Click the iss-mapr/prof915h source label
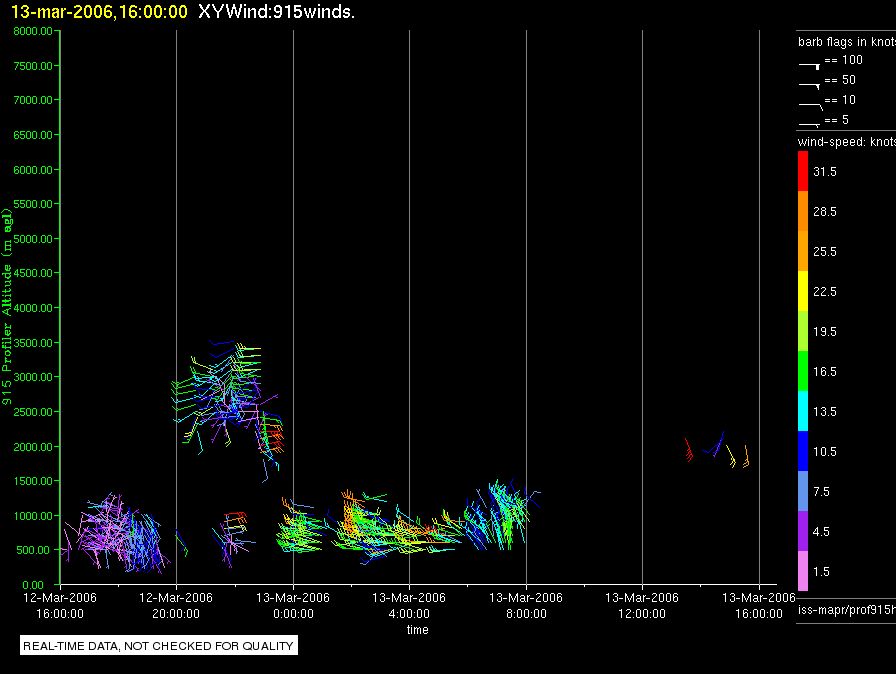This screenshot has height=674, width=896. tap(846, 610)
